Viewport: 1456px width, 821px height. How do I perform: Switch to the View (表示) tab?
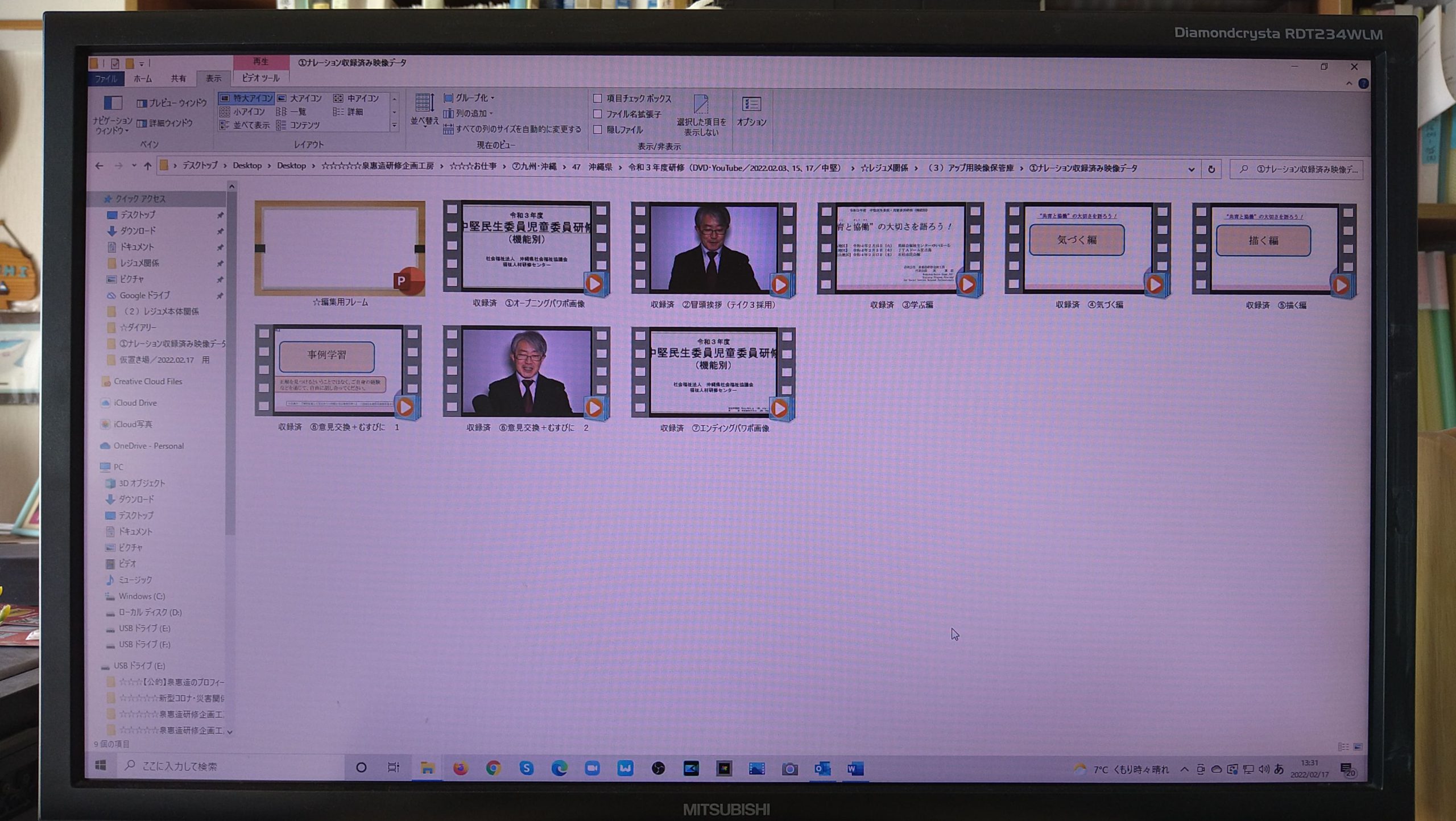[214, 79]
